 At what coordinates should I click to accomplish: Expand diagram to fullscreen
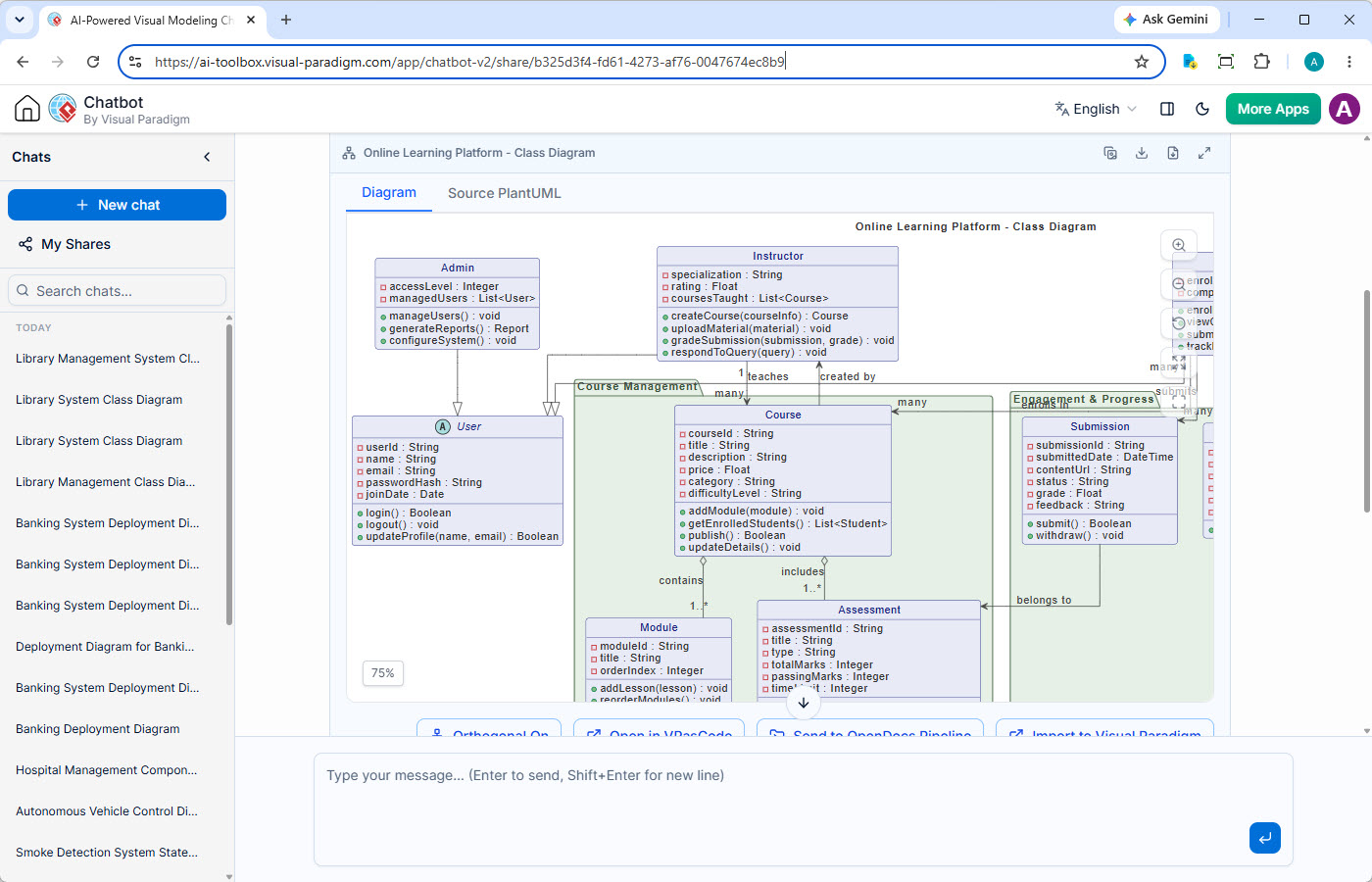click(x=1204, y=153)
